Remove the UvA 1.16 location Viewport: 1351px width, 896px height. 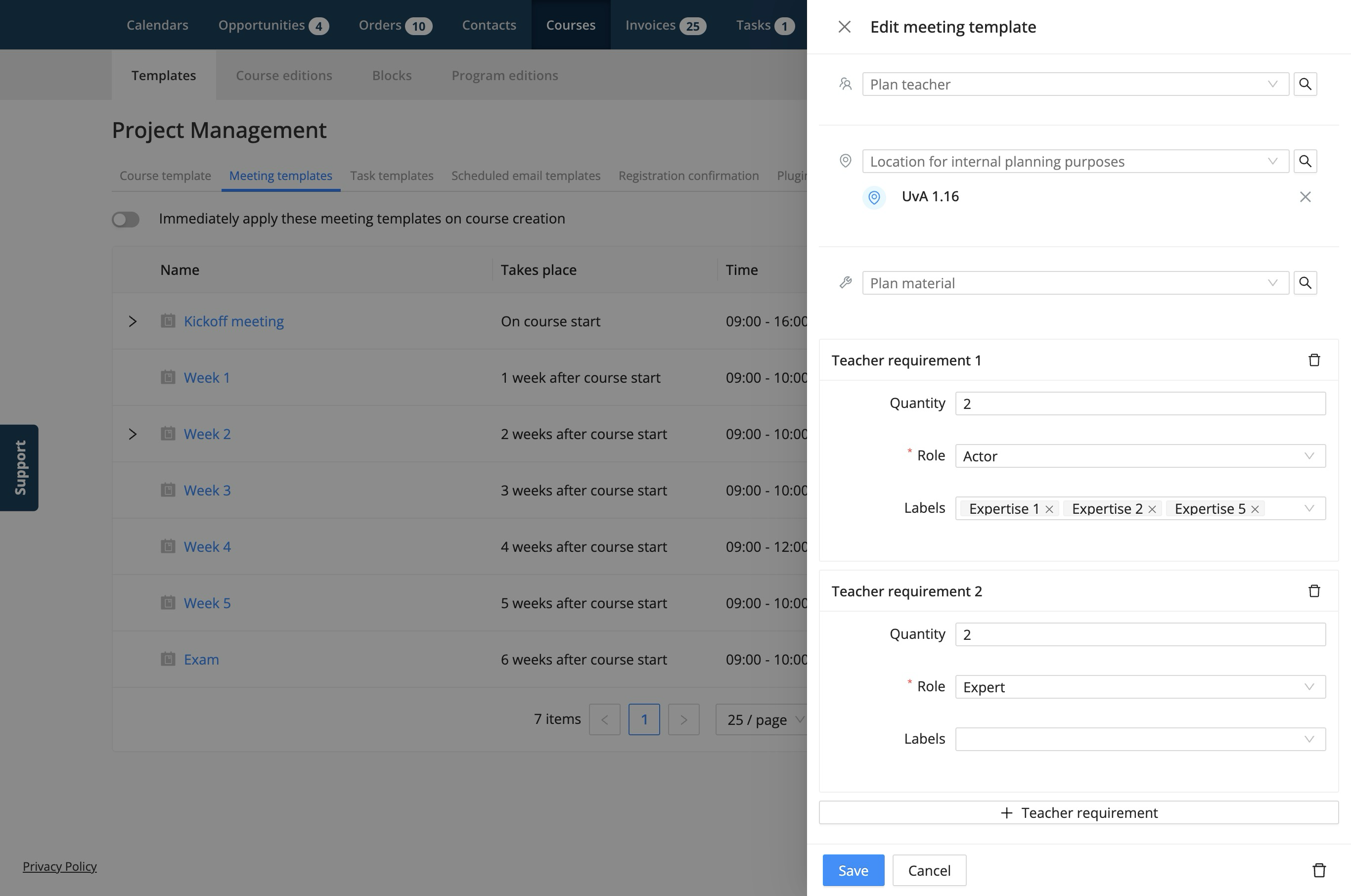coord(1306,197)
